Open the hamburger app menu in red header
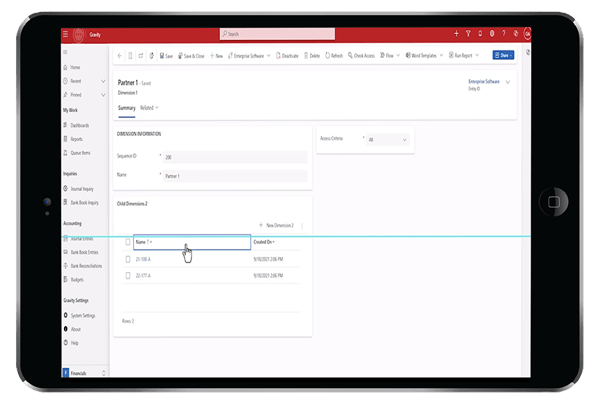This screenshot has height=408, width=600. click(65, 34)
